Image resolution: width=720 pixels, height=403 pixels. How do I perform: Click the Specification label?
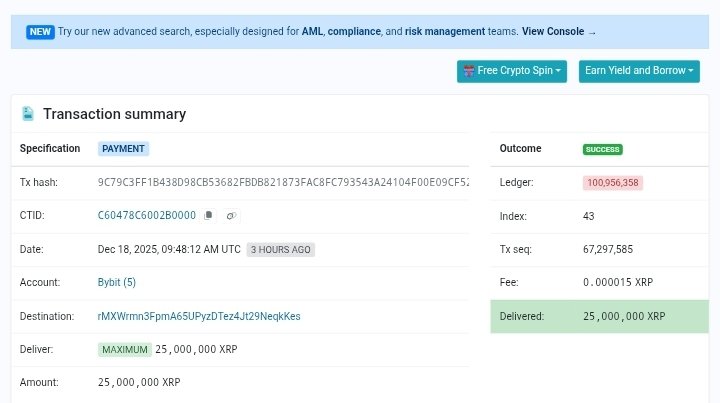coord(50,148)
